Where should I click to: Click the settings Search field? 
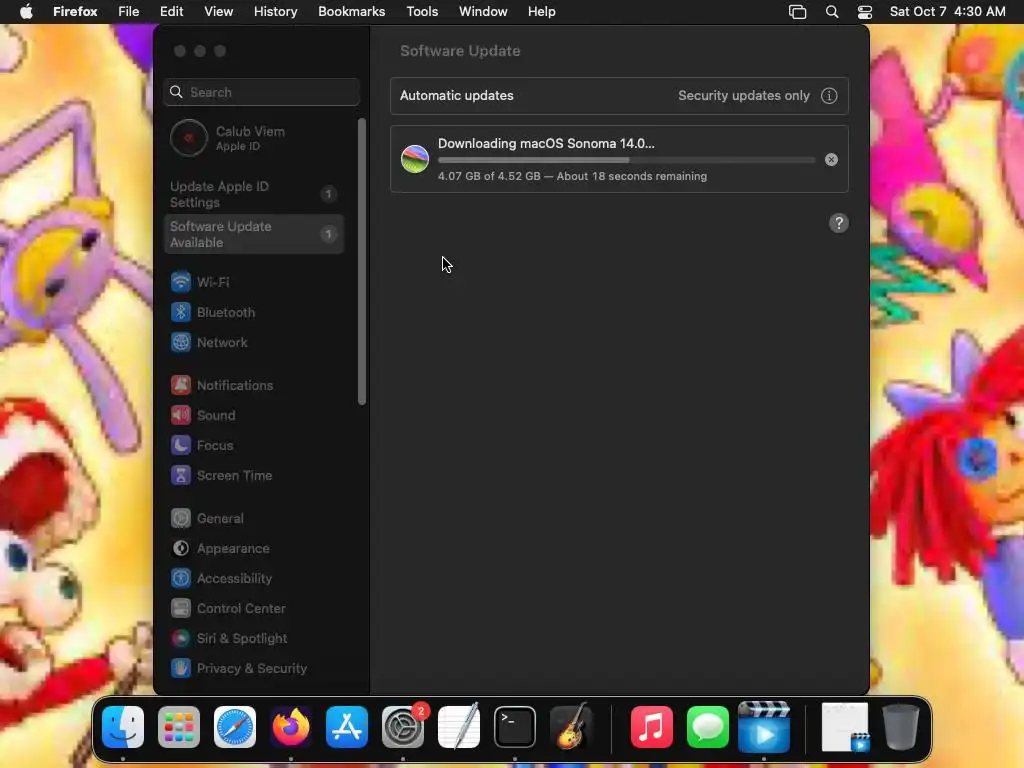(x=261, y=92)
